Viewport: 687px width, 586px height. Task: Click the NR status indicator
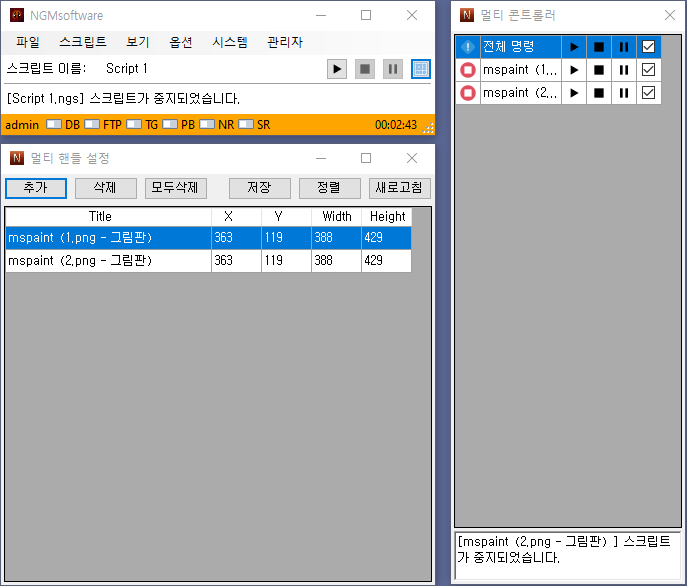[216, 125]
